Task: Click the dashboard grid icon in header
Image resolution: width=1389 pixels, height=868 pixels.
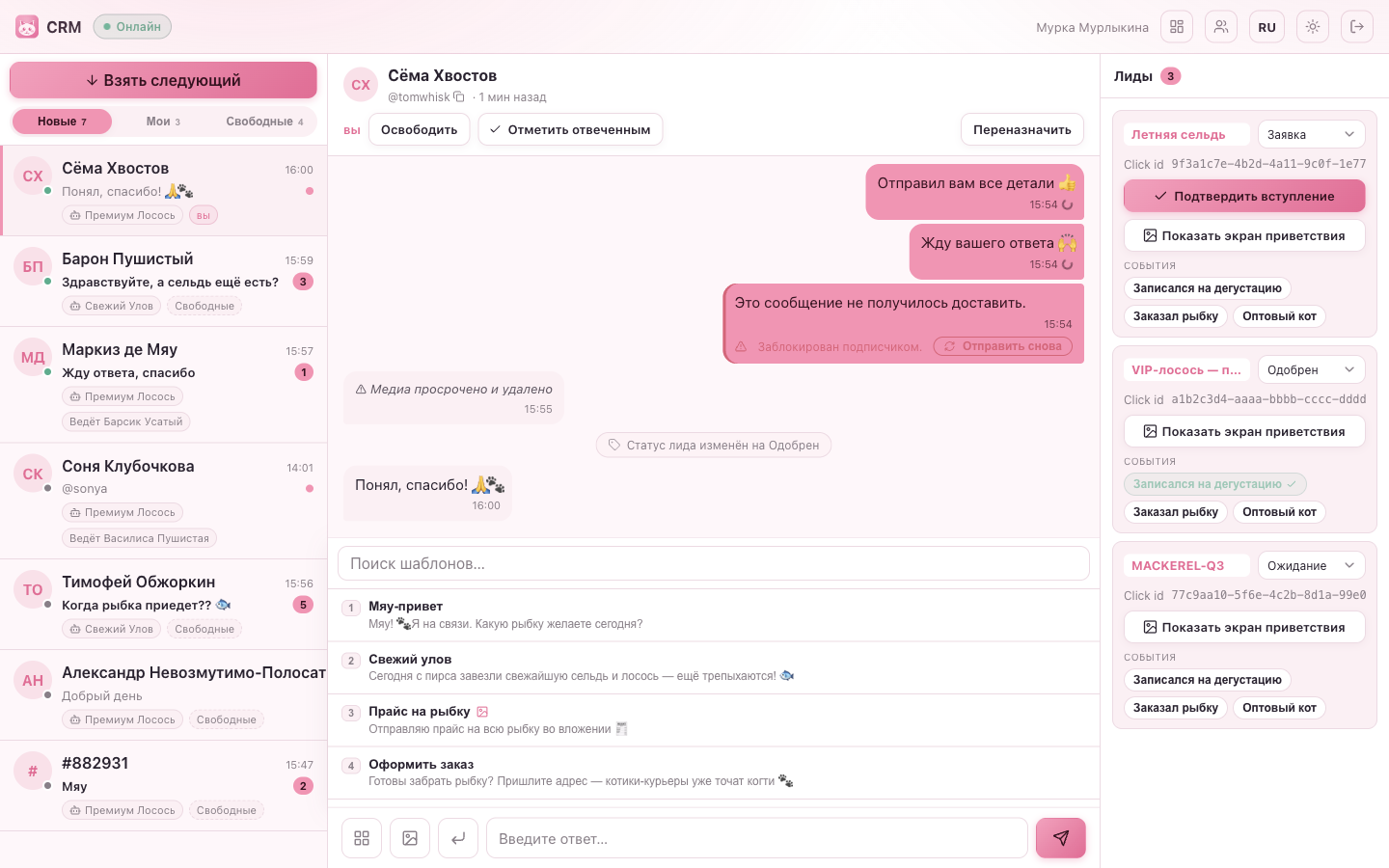Action: pos(1177,27)
